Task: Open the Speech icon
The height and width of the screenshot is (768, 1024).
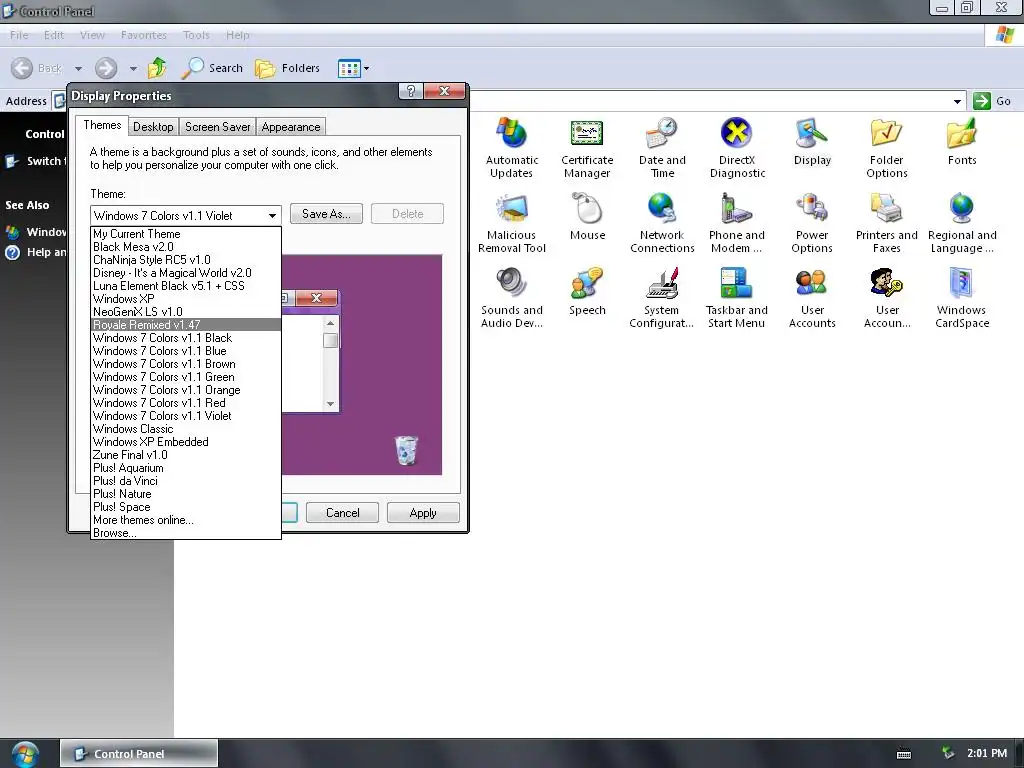Action: [587, 291]
